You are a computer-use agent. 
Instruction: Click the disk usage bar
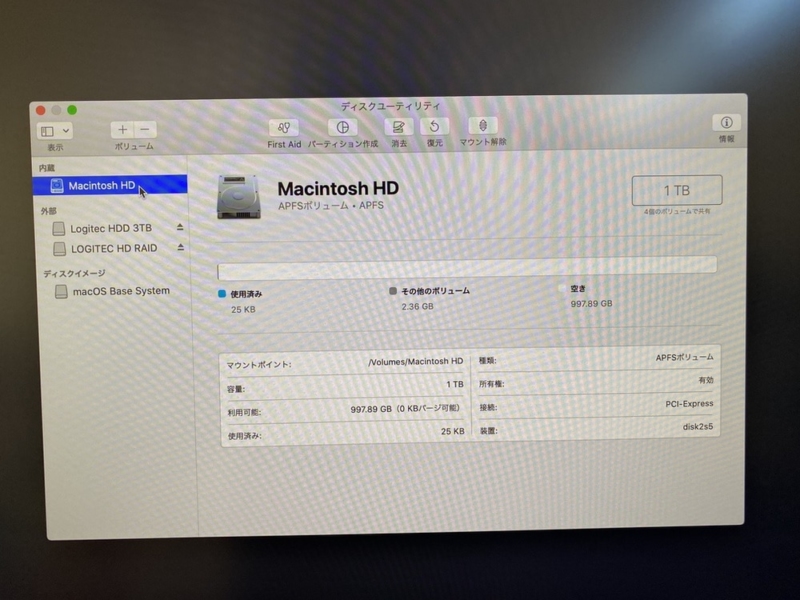467,267
